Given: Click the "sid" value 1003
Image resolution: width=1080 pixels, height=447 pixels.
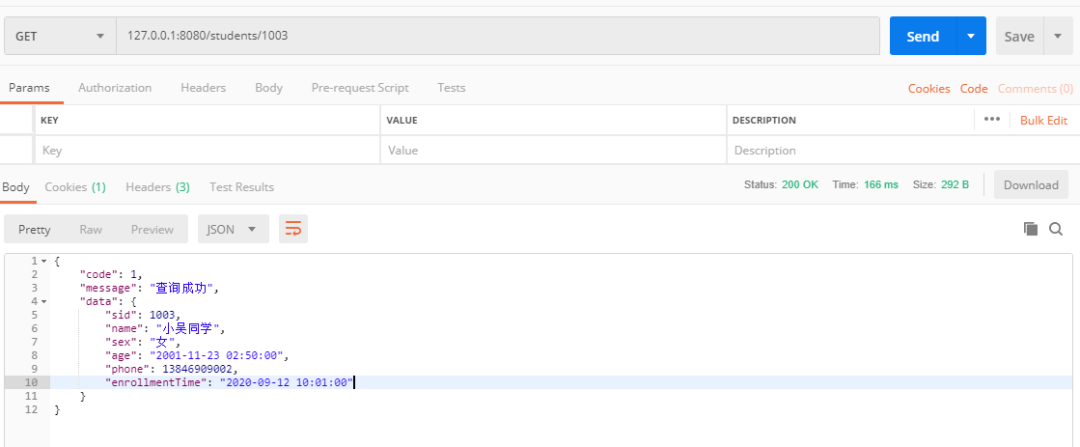Looking at the screenshot, I should 163,315.
